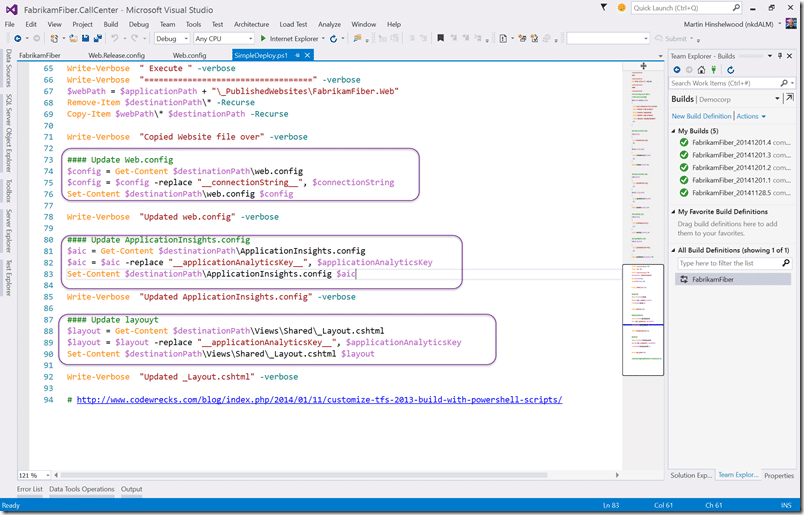Click the New Build Definition link

tap(701, 116)
